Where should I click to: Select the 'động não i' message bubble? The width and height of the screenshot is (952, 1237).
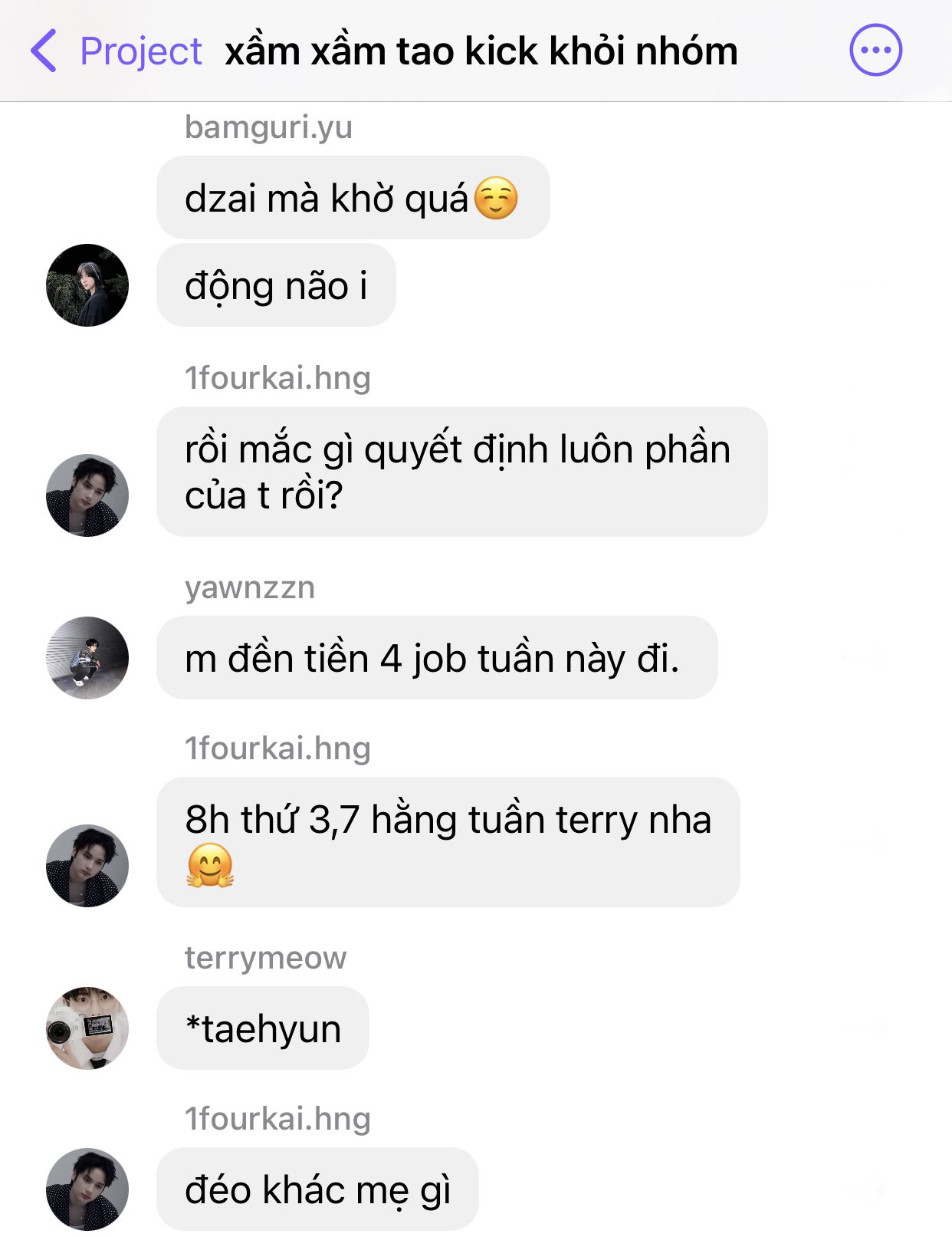(276, 285)
